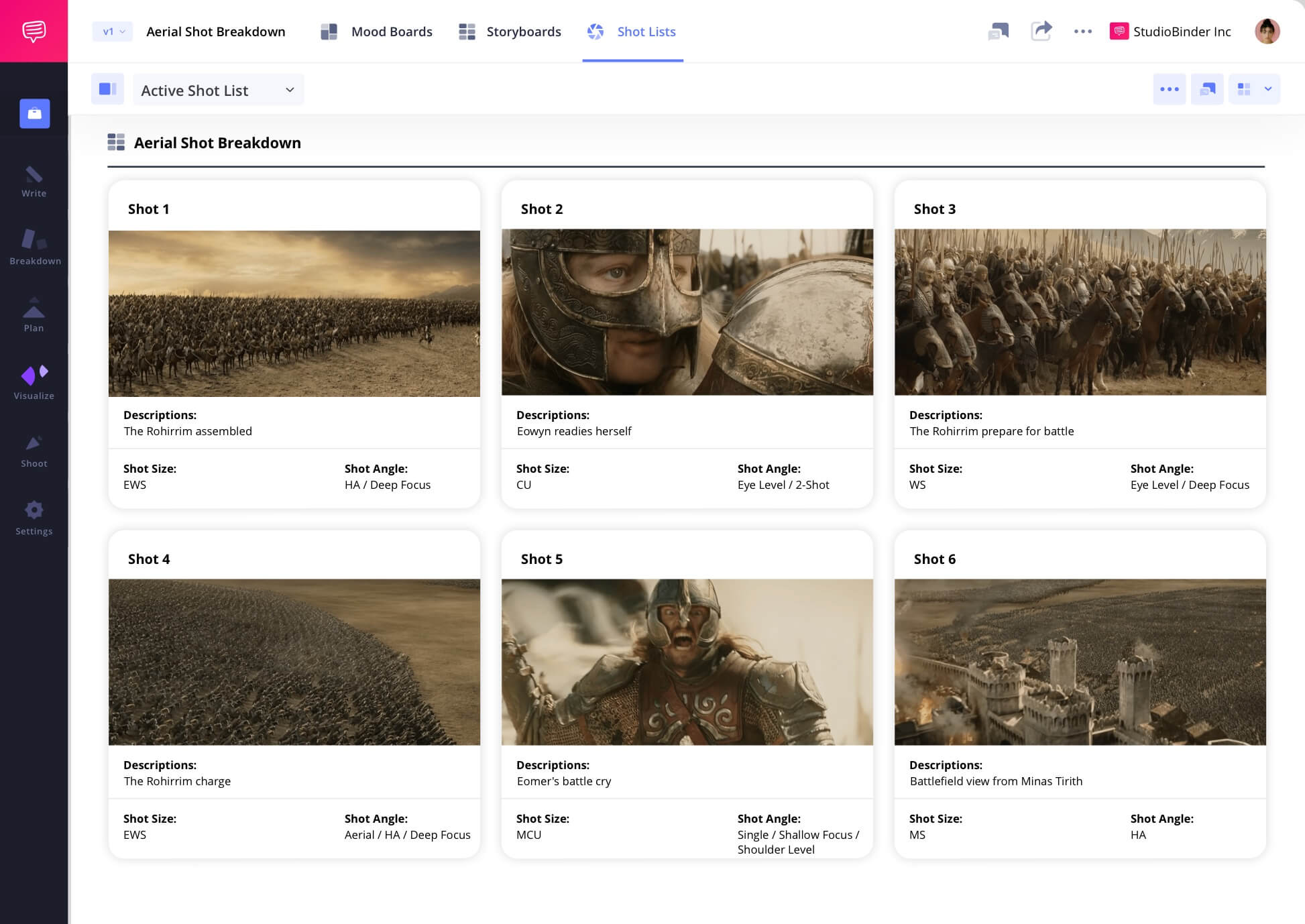Click the StudioBinder Inc company logo icon

[x=1119, y=32]
